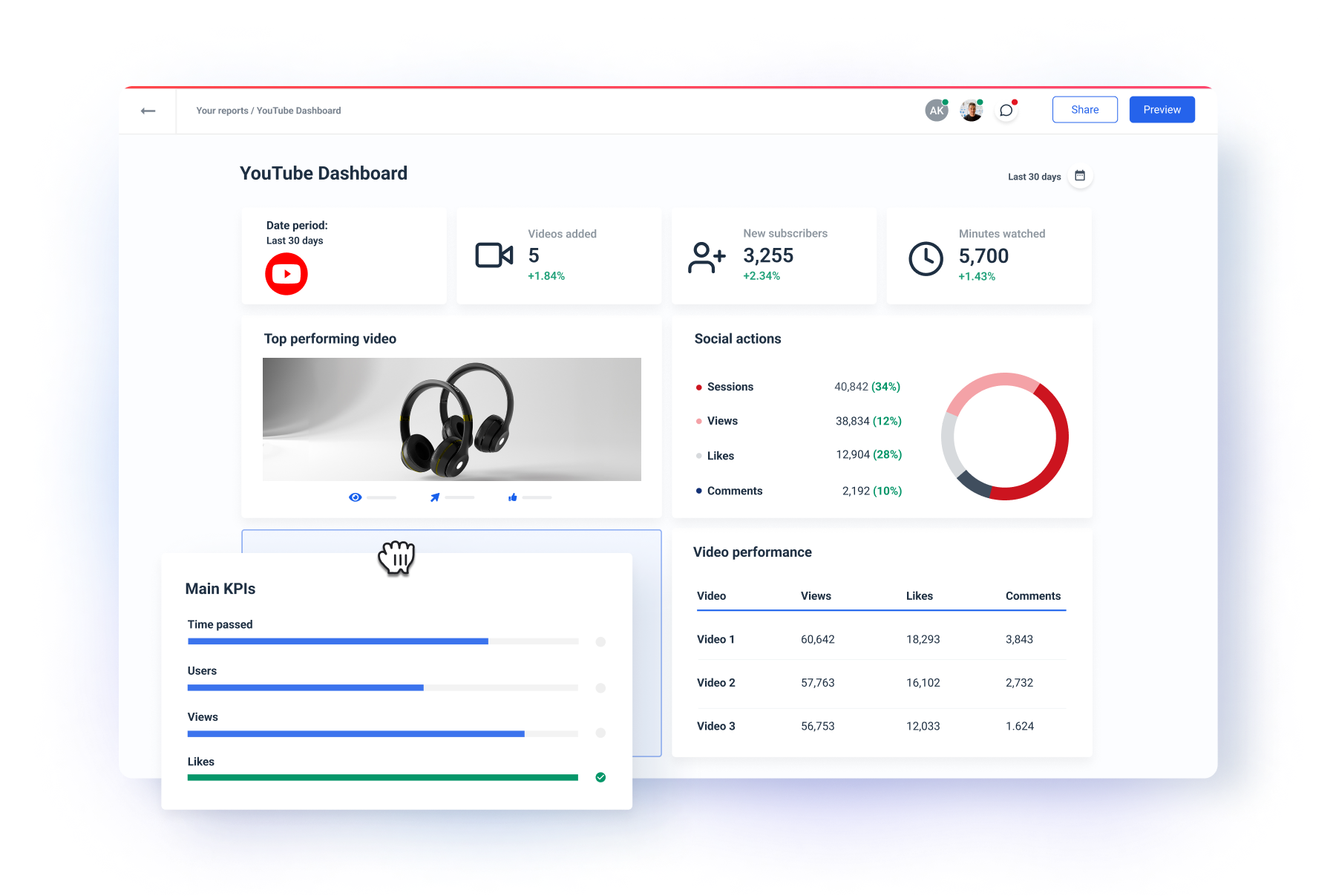Toggle the gray radio beside Users KPI
1336x896 pixels.
pos(600,687)
